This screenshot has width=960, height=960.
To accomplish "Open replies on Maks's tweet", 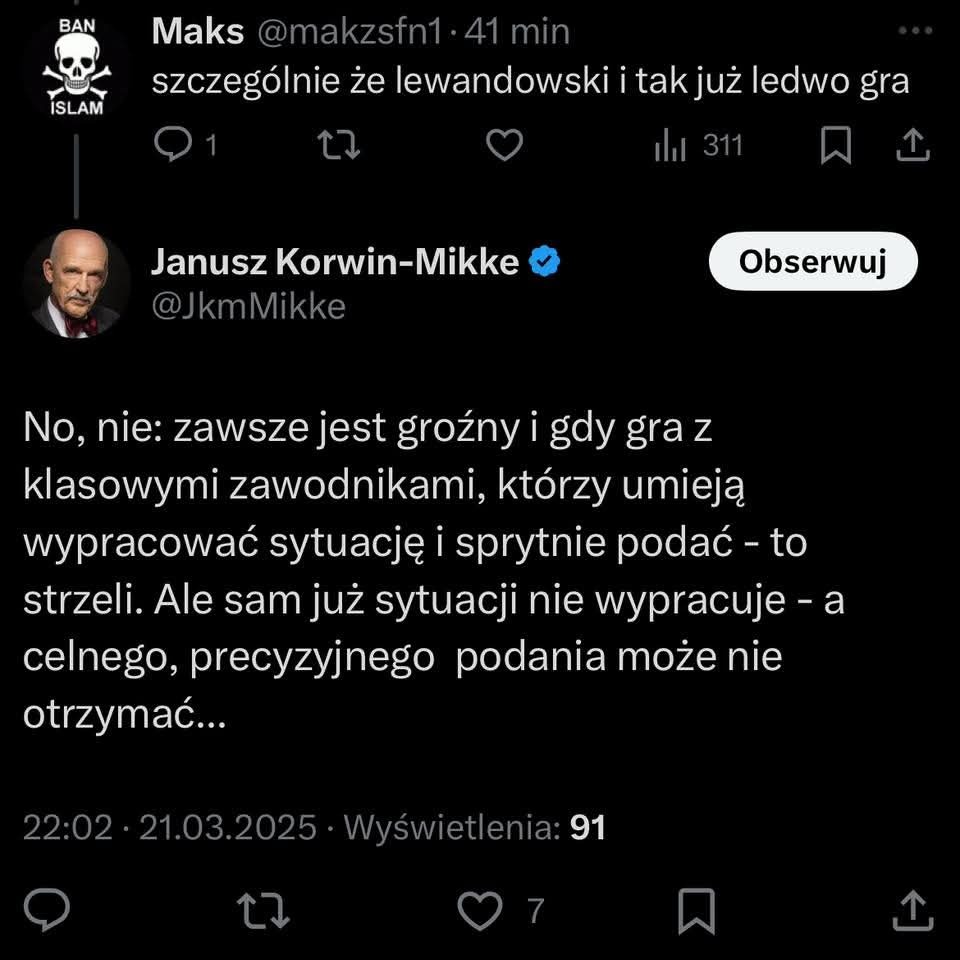I will pyautogui.click(x=184, y=144).
